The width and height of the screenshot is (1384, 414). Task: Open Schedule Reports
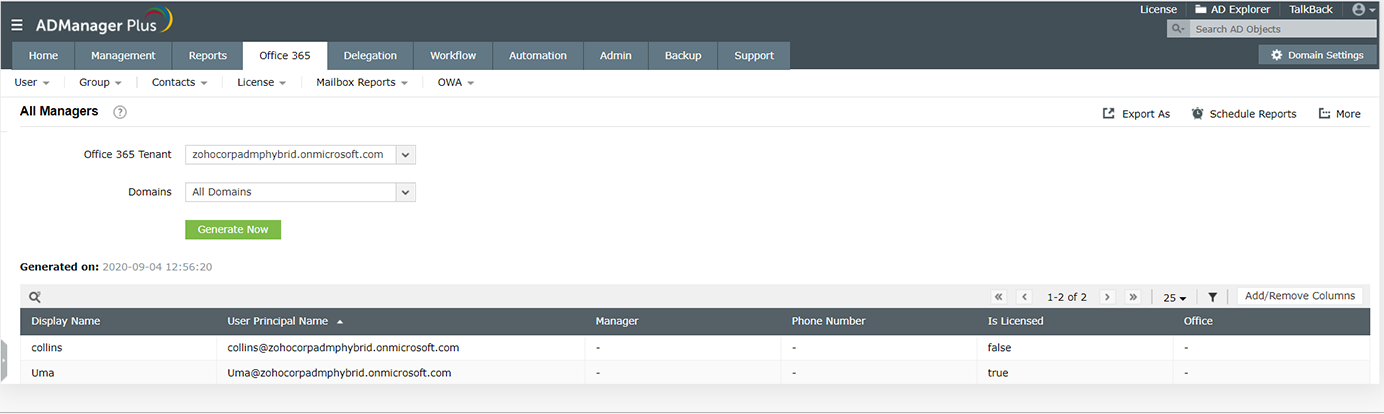pyautogui.click(x=1244, y=114)
